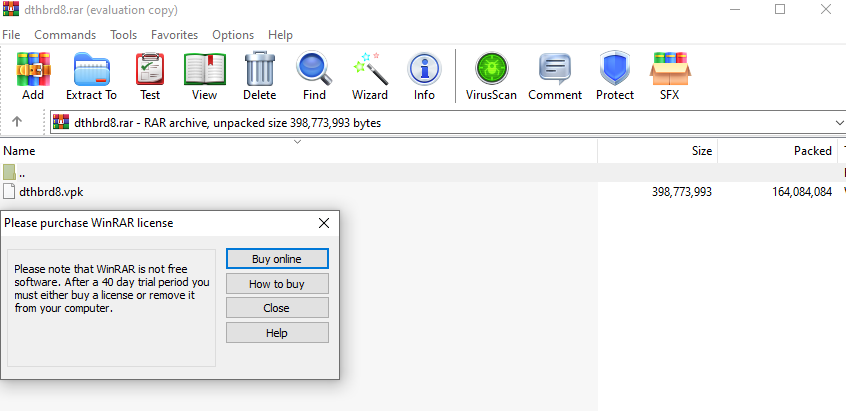Open the Commands menu

click(65, 34)
